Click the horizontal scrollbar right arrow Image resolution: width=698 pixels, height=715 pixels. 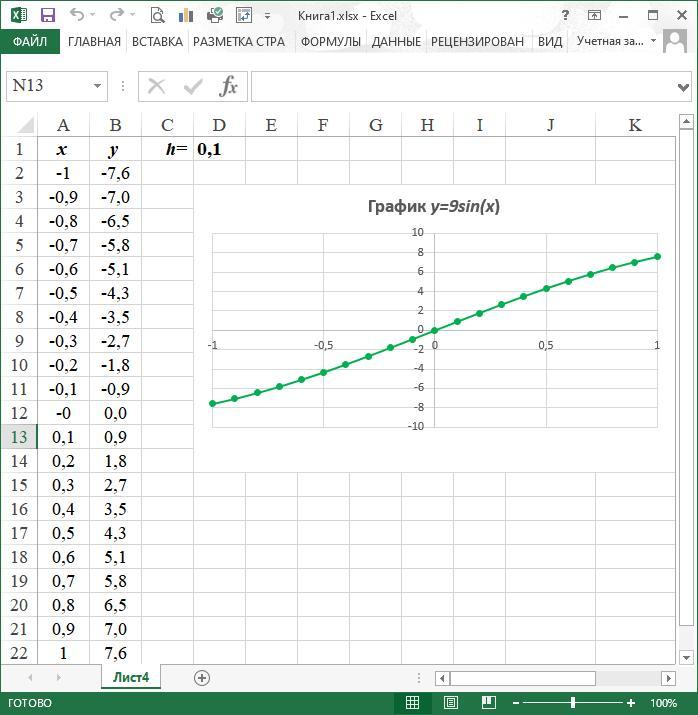[x=668, y=678]
